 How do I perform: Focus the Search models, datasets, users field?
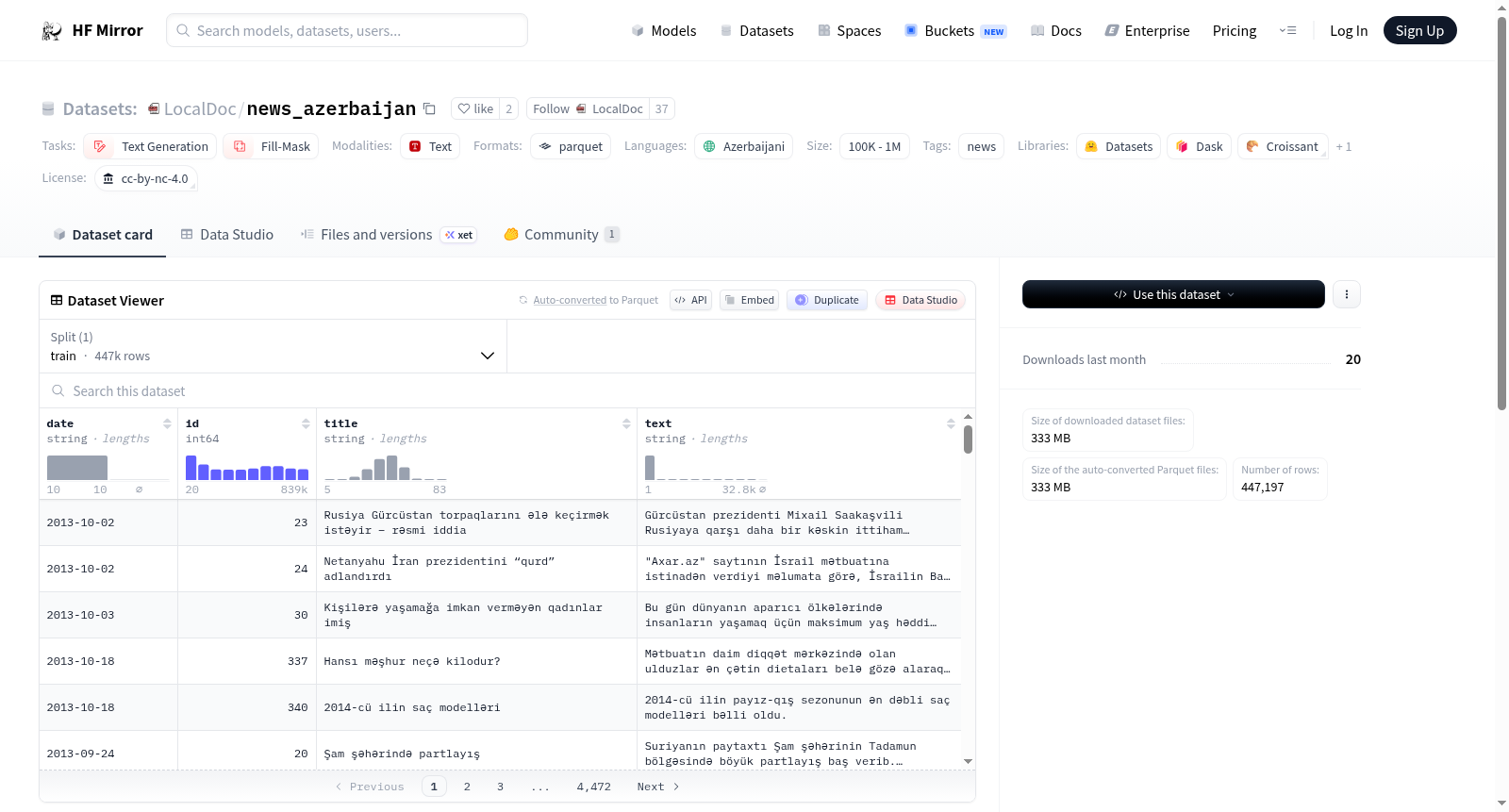click(347, 30)
